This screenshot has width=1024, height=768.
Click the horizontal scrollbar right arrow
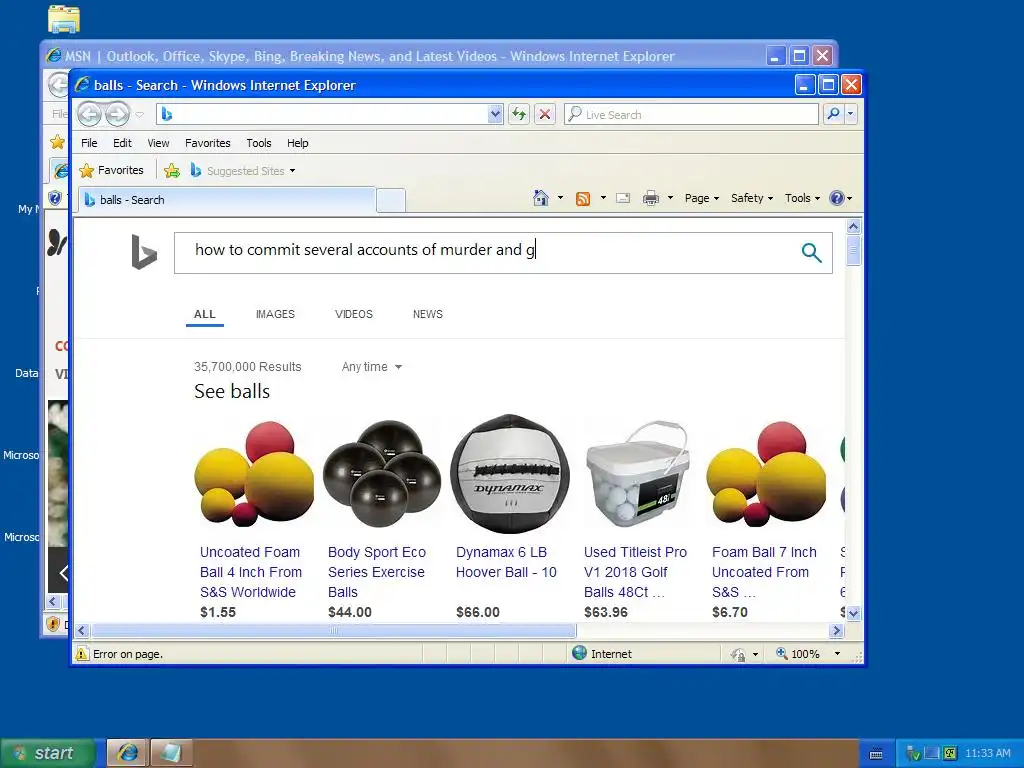pyautogui.click(x=837, y=630)
